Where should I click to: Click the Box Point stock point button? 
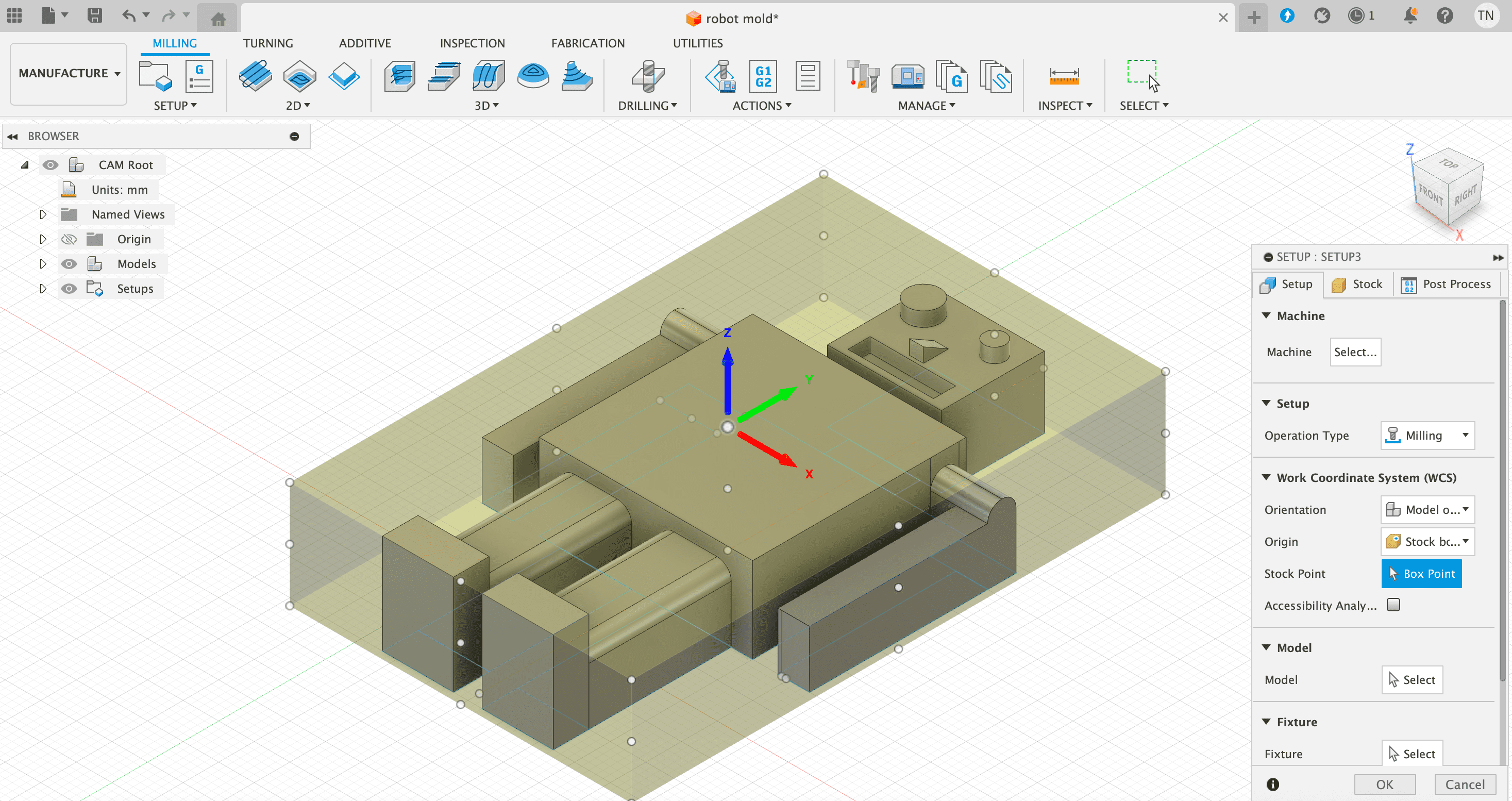click(1421, 574)
